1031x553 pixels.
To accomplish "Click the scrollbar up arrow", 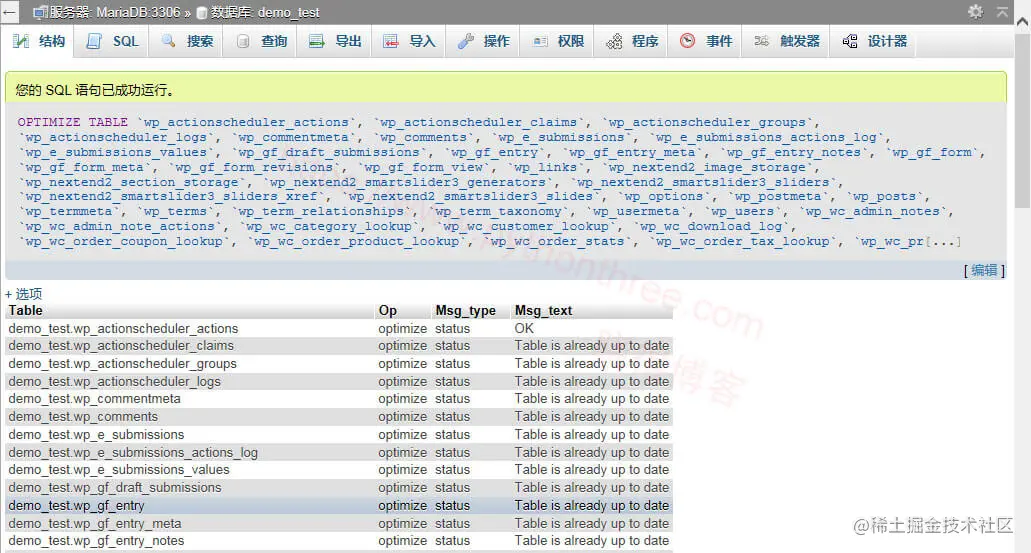I will click(1022, 21).
